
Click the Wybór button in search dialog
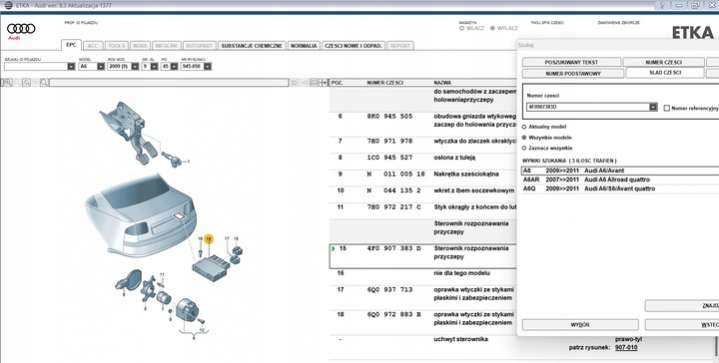click(x=580, y=324)
